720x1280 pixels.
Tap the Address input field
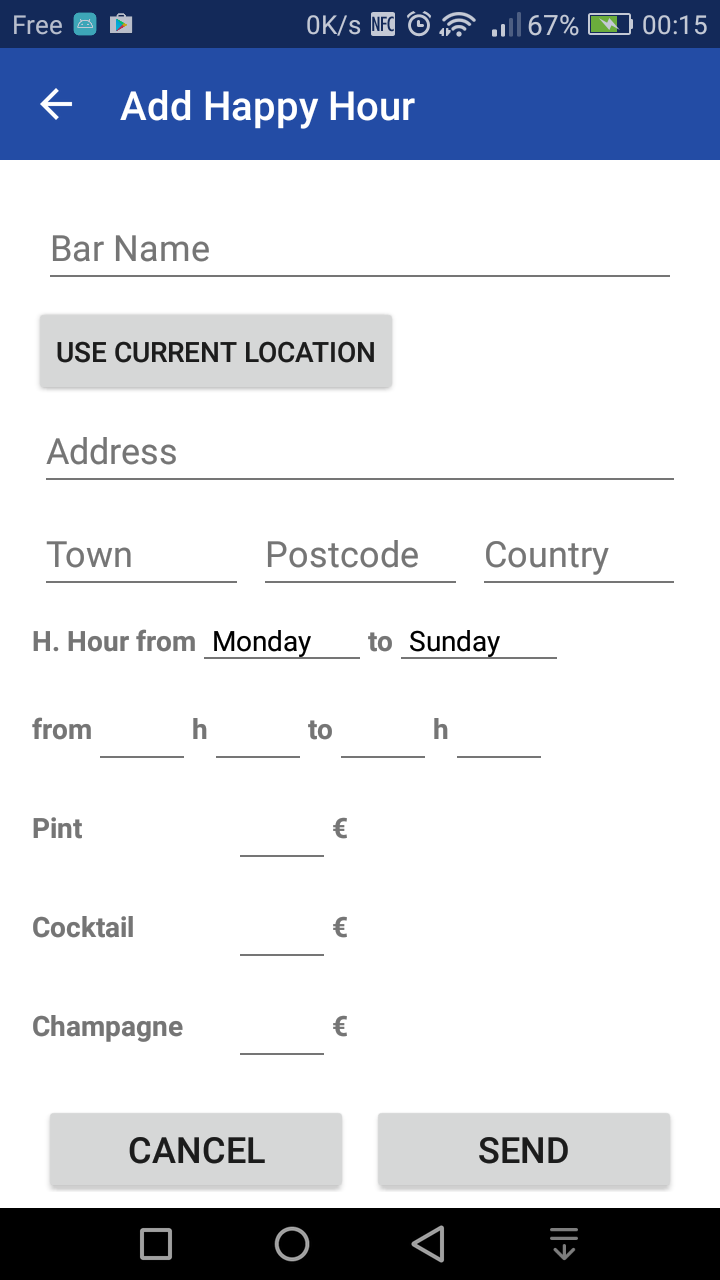(359, 452)
